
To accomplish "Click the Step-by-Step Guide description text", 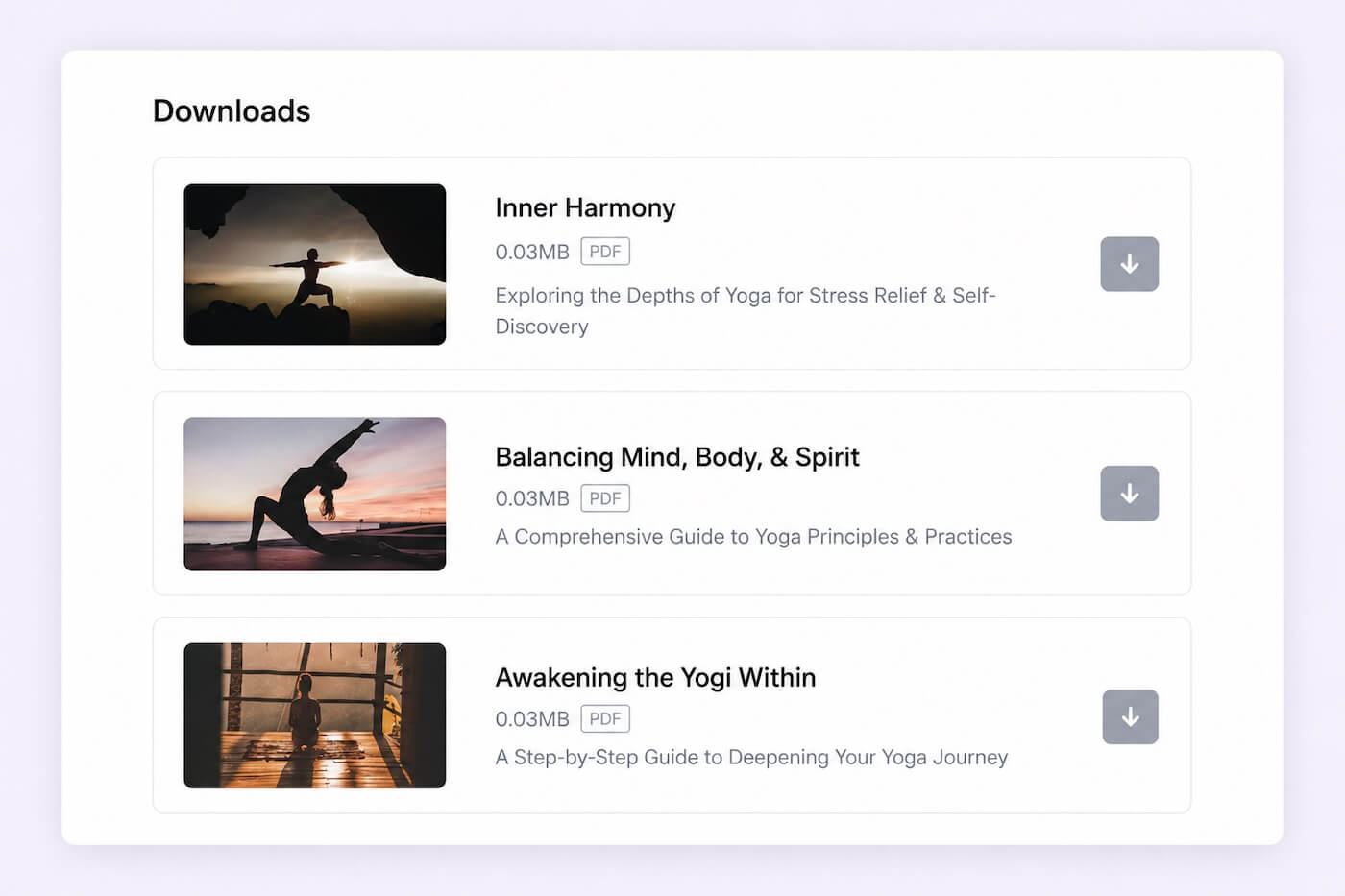I will [751, 757].
